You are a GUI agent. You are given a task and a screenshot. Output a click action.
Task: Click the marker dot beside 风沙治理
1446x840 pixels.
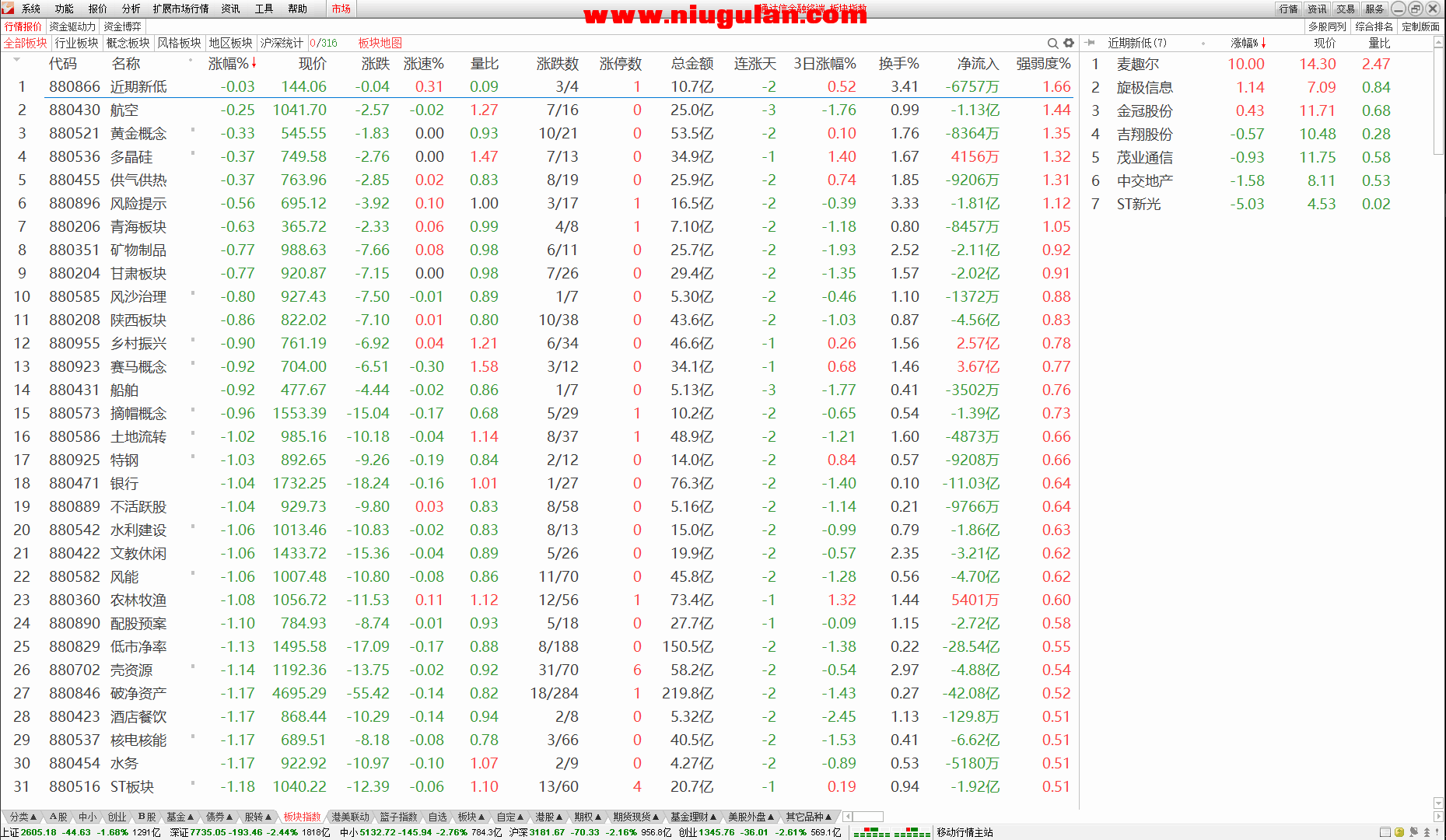click(193, 292)
